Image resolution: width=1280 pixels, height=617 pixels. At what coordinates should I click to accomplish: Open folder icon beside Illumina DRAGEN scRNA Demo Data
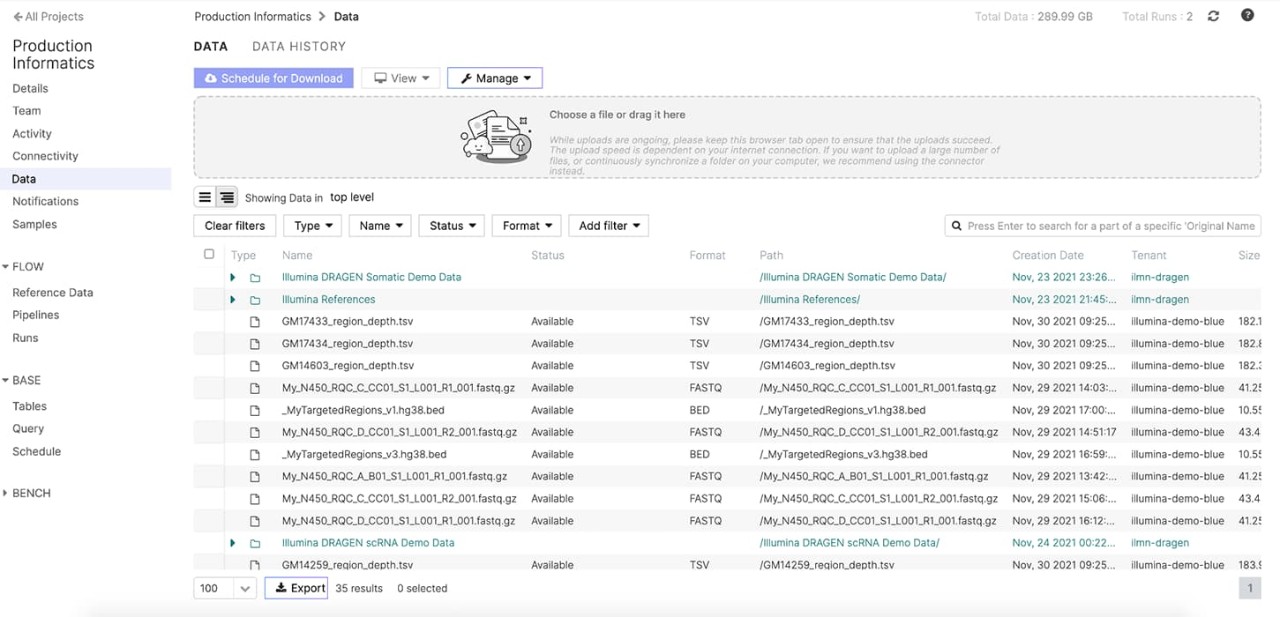pyautogui.click(x=255, y=543)
